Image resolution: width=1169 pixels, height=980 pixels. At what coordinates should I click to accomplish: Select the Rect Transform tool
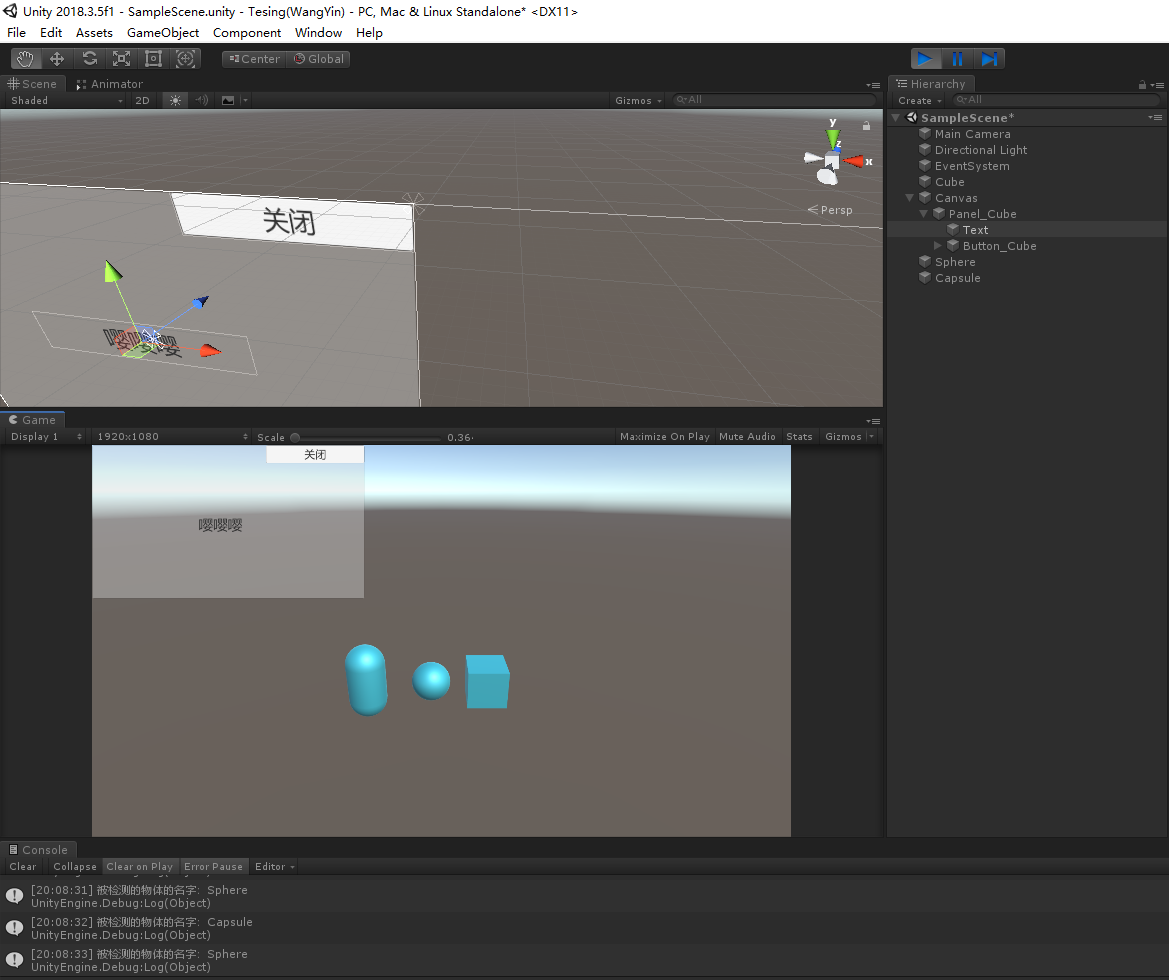(x=154, y=59)
